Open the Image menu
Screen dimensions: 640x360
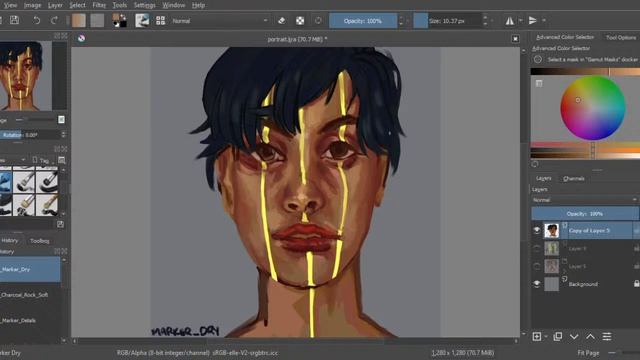(33, 5)
